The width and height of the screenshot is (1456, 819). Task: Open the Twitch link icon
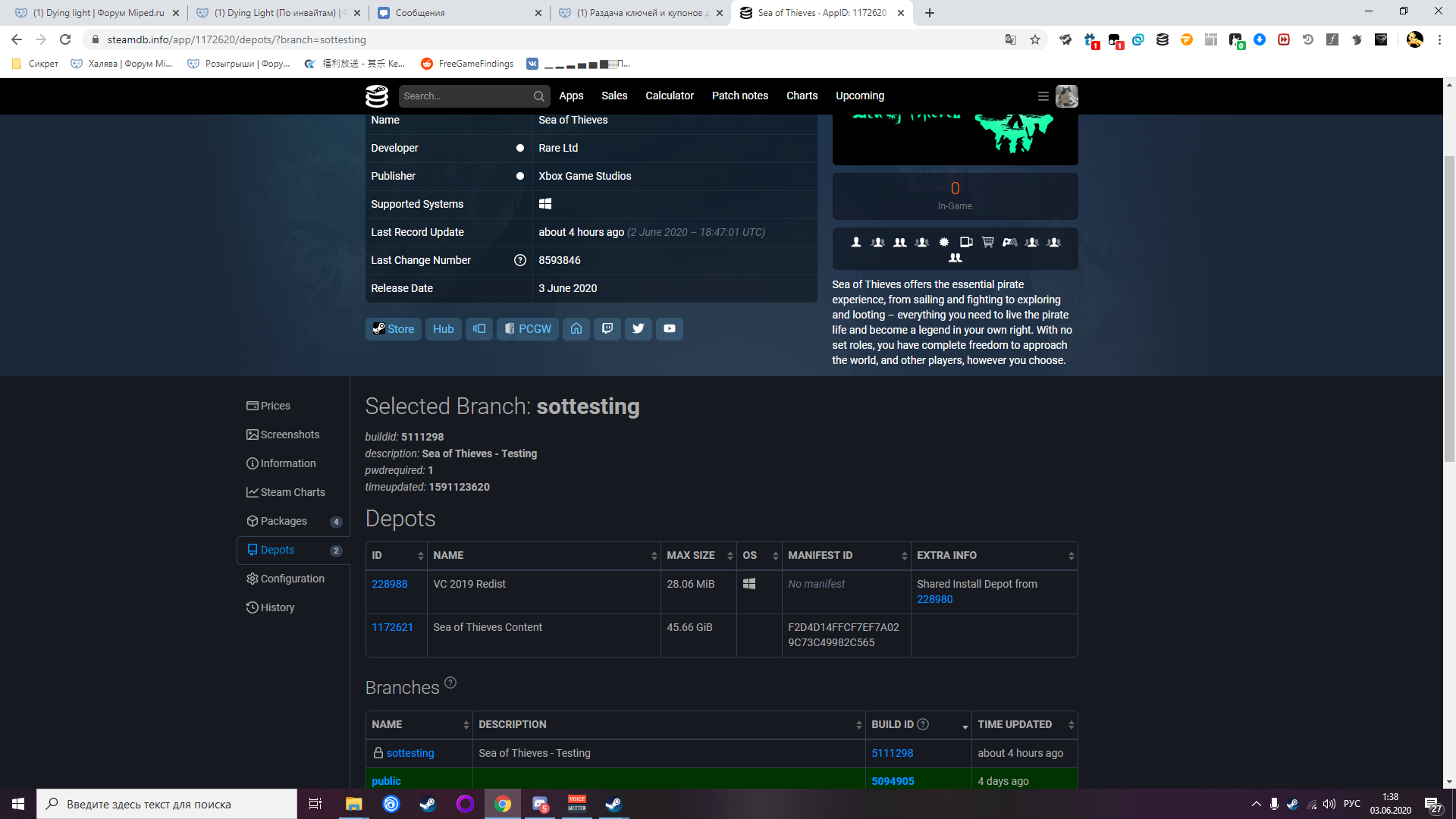click(x=607, y=329)
